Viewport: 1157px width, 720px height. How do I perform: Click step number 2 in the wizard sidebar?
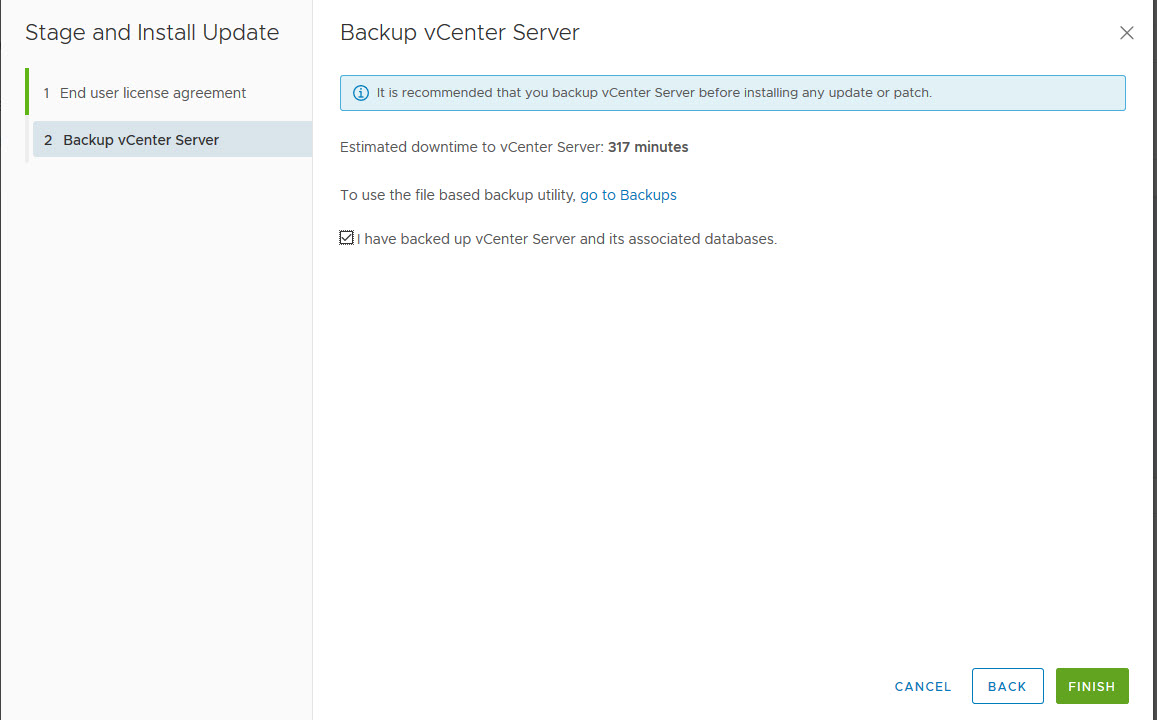48,140
